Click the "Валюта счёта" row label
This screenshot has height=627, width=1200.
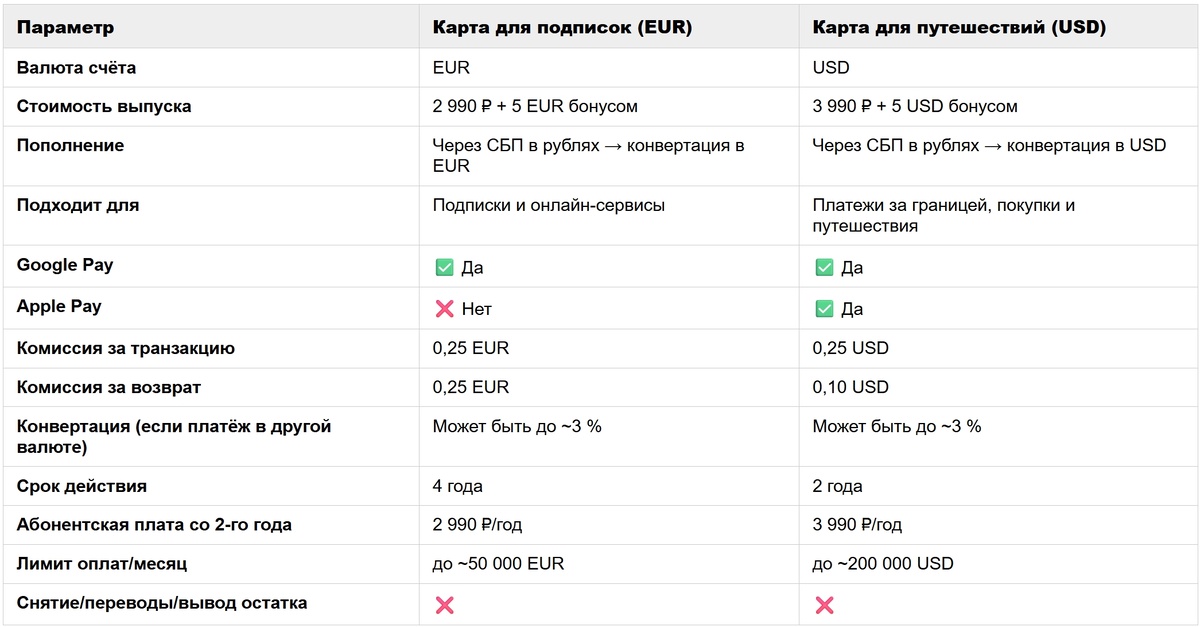77,68
